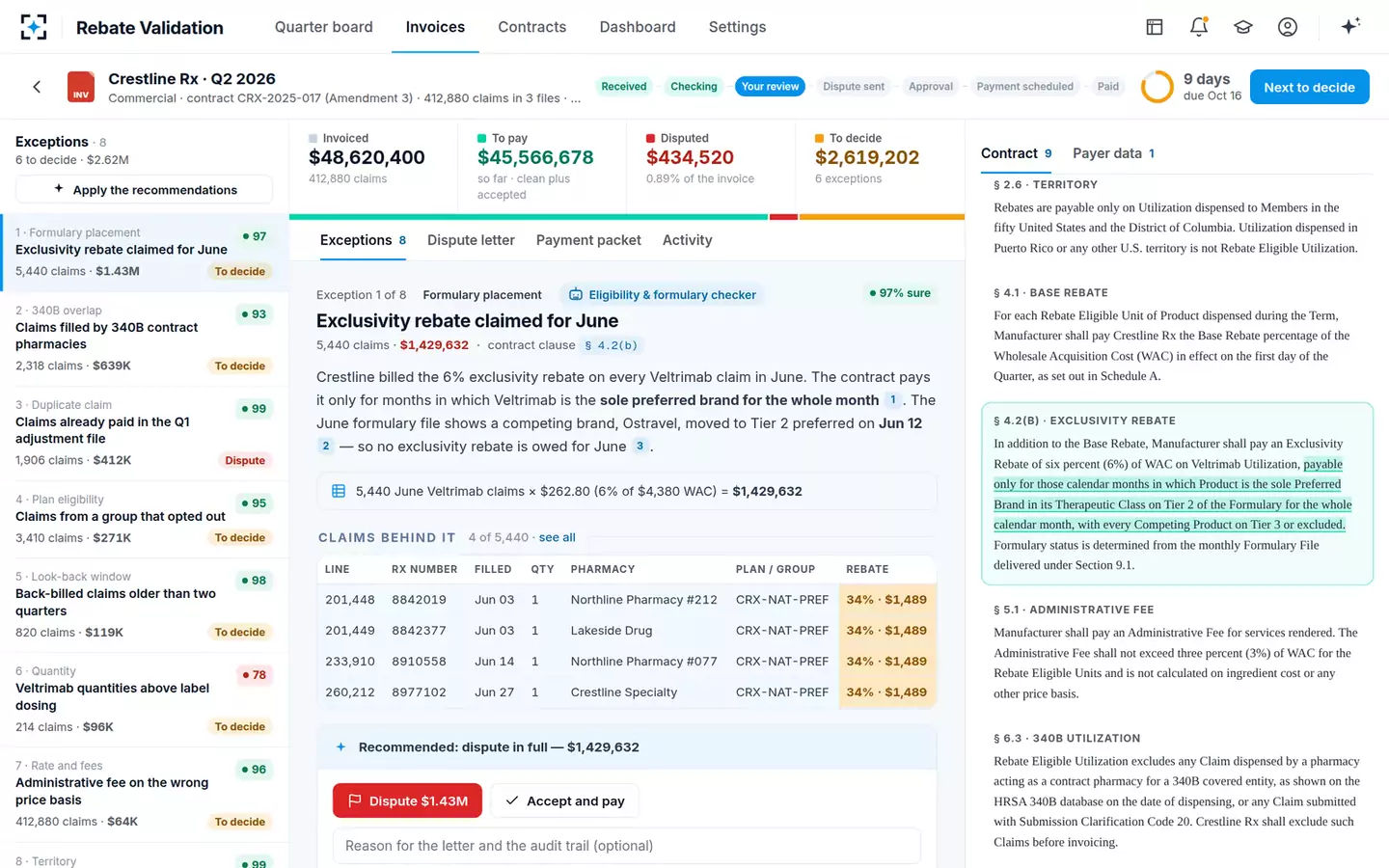The width and height of the screenshot is (1389, 868).
Task: Select the Your review stage pill
Action: pyautogui.click(x=770, y=87)
